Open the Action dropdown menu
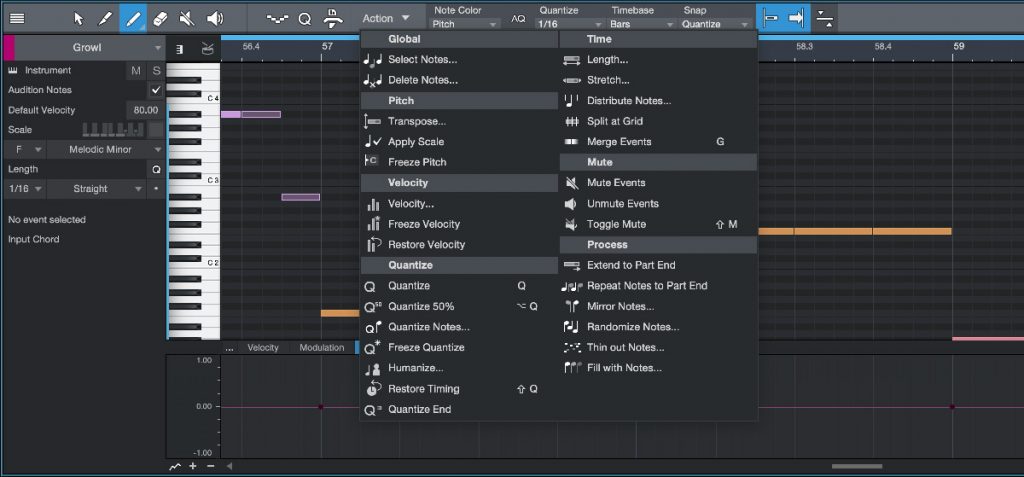1024x477 pixels. [386, 18]
